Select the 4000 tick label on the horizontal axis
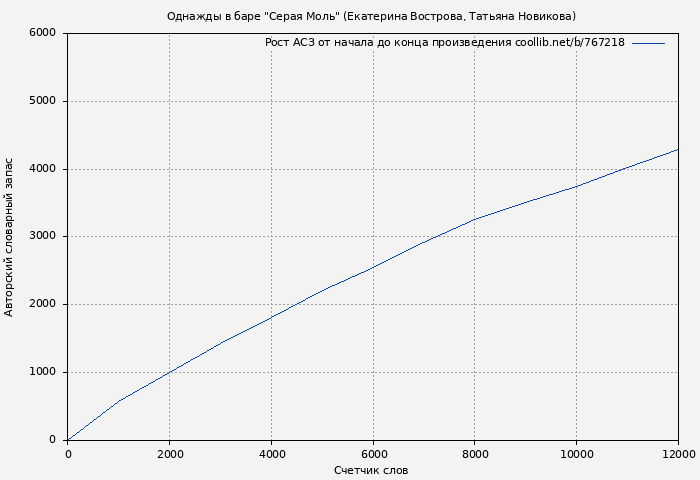 [272, 454]
